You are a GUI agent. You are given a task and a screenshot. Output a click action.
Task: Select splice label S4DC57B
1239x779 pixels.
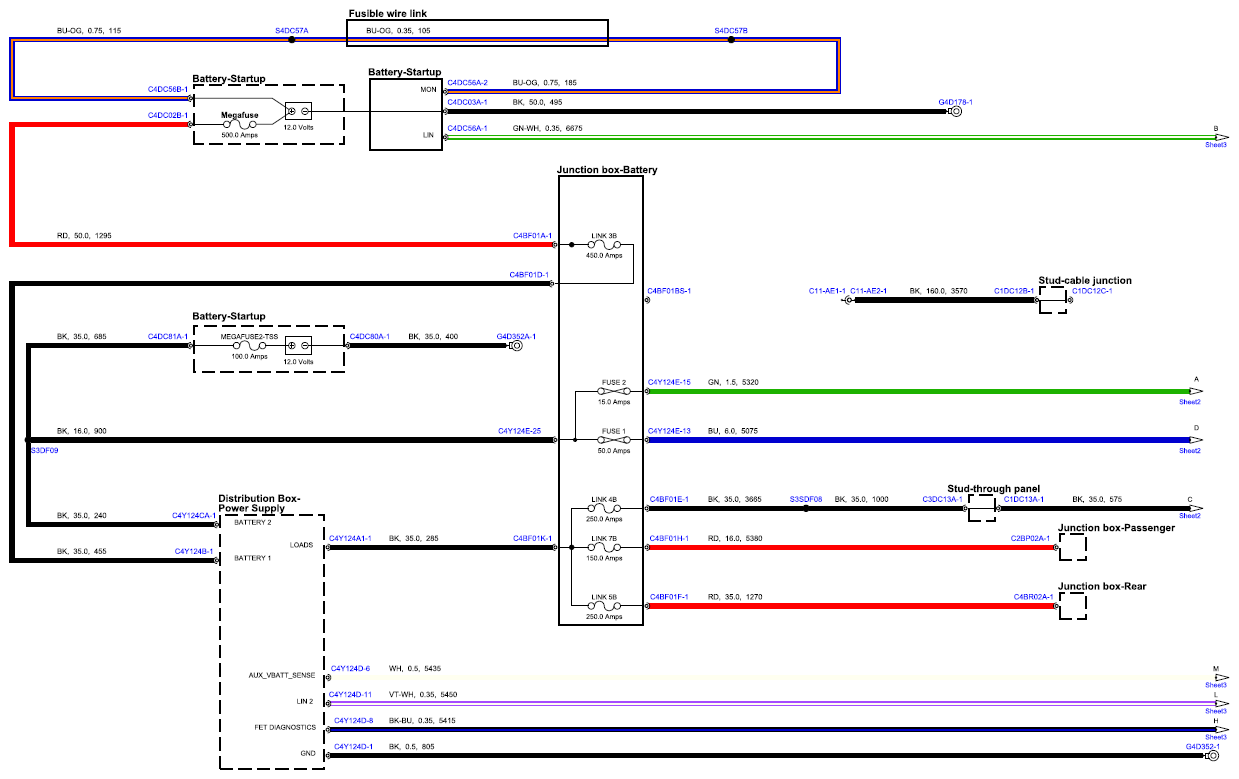tap(731, 31)
